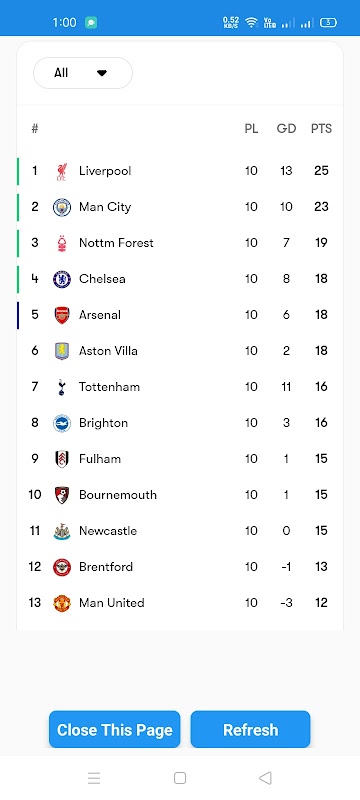Sort by the PTS column header

[321, 129]
